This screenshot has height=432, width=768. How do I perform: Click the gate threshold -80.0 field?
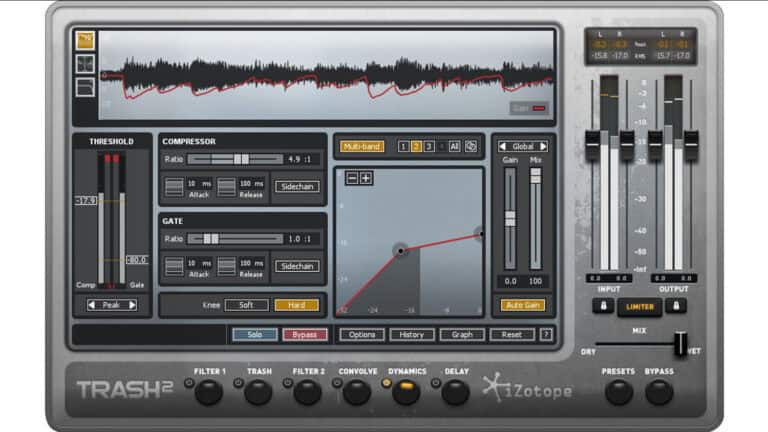tap(137, 260)
